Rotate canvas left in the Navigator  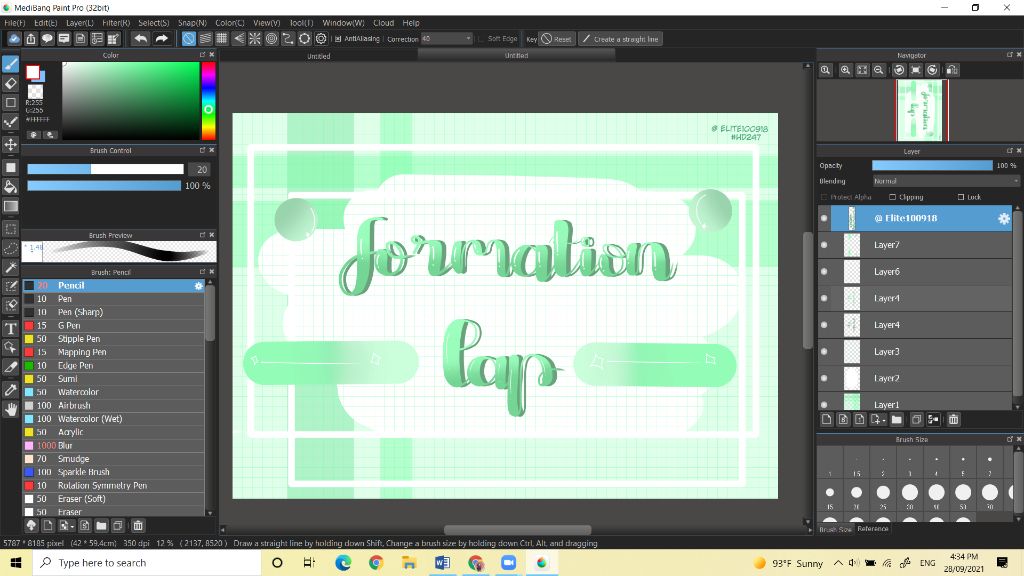point(899,70)
